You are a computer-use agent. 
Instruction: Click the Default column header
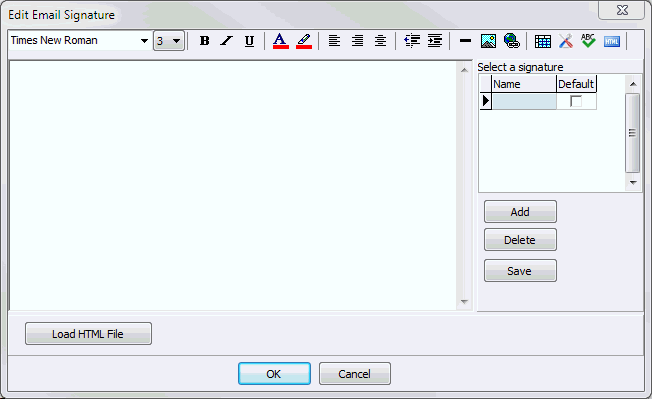[x=576, y=84]
